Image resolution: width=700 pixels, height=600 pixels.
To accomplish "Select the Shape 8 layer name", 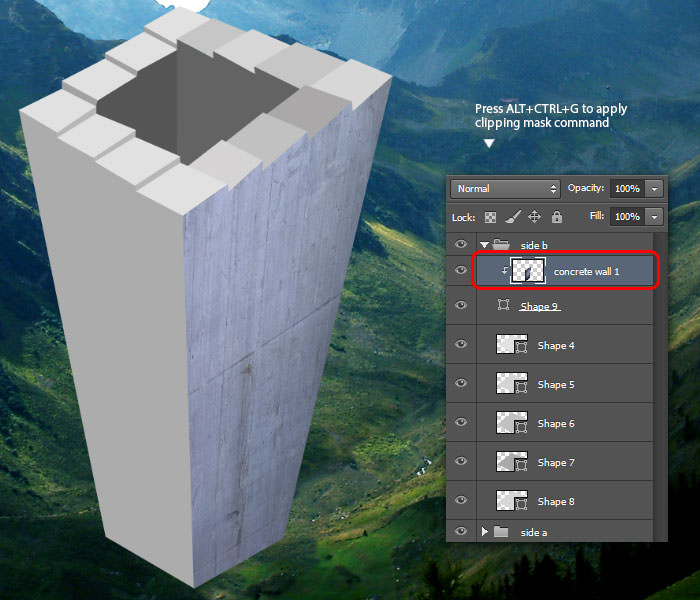I will [556, 501].
